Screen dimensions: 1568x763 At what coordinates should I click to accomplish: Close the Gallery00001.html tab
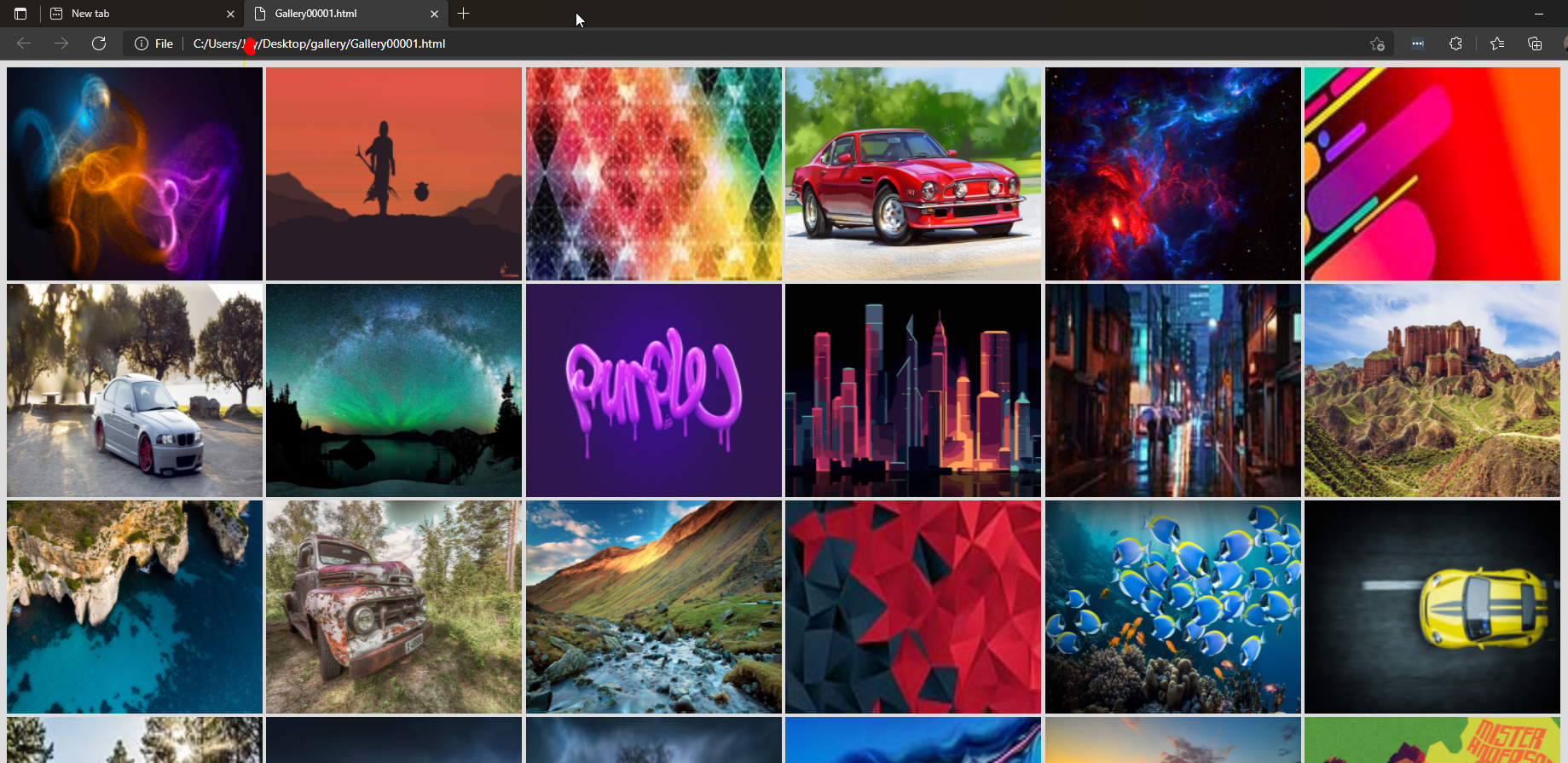click(434, 14)
